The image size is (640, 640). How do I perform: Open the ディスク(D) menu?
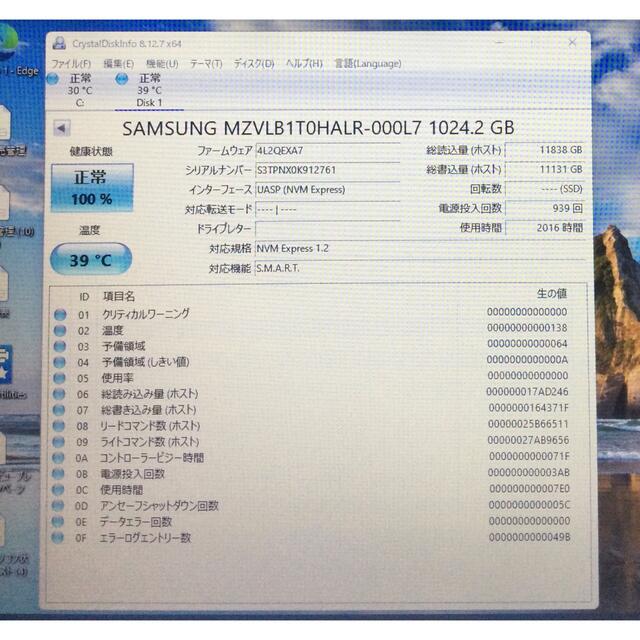(254, 64)
